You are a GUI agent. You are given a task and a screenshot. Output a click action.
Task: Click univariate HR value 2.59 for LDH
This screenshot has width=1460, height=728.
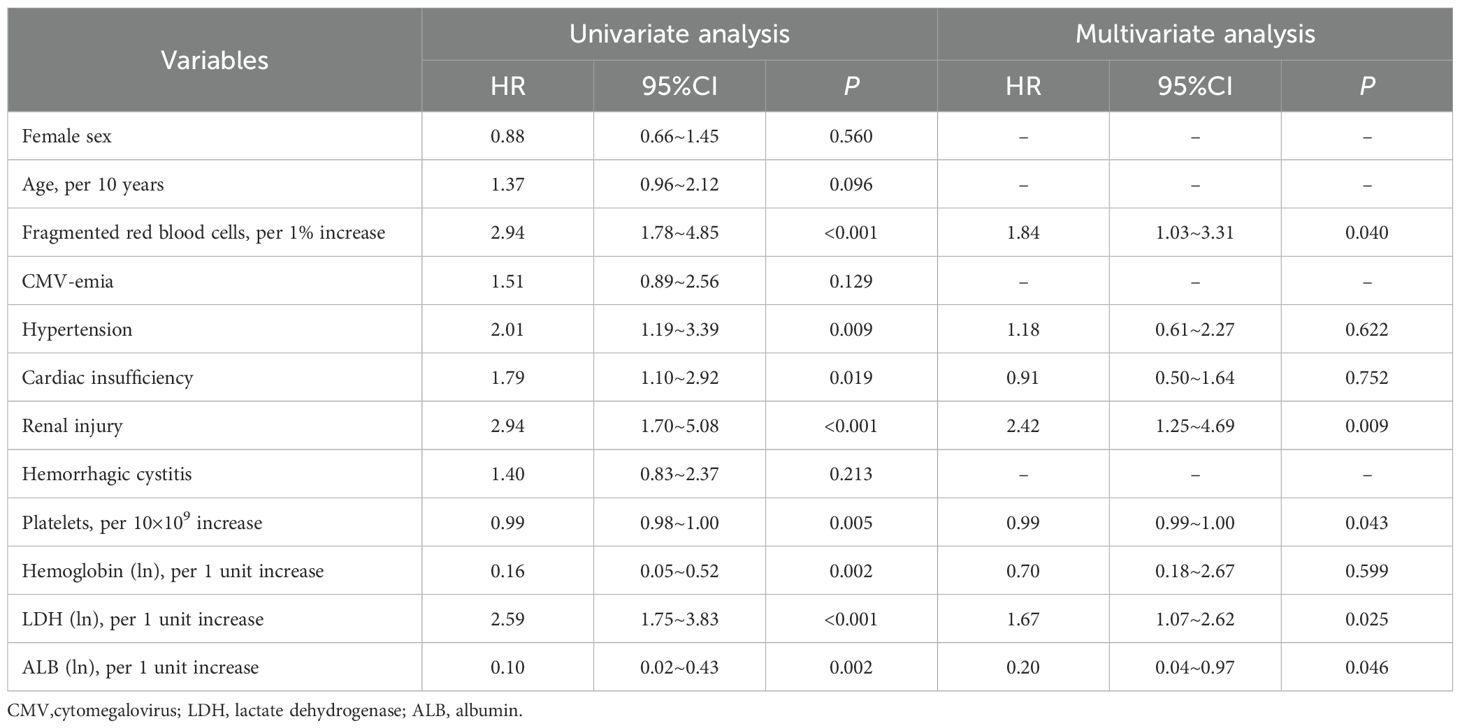click(507, 619)
